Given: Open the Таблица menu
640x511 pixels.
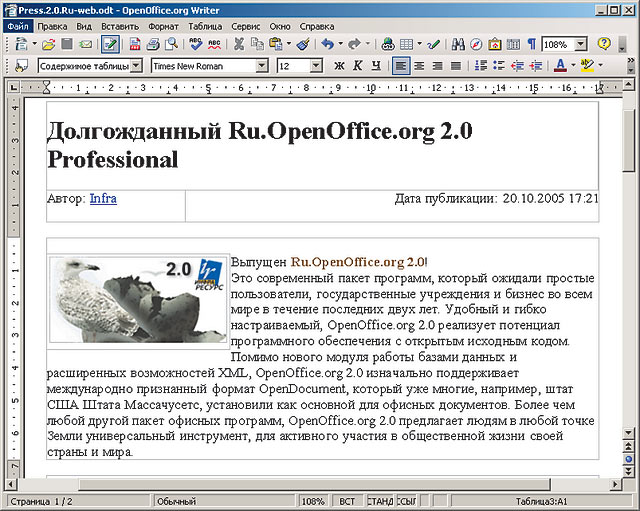Looking at the screenshot, I should click(x=205, y=25).
